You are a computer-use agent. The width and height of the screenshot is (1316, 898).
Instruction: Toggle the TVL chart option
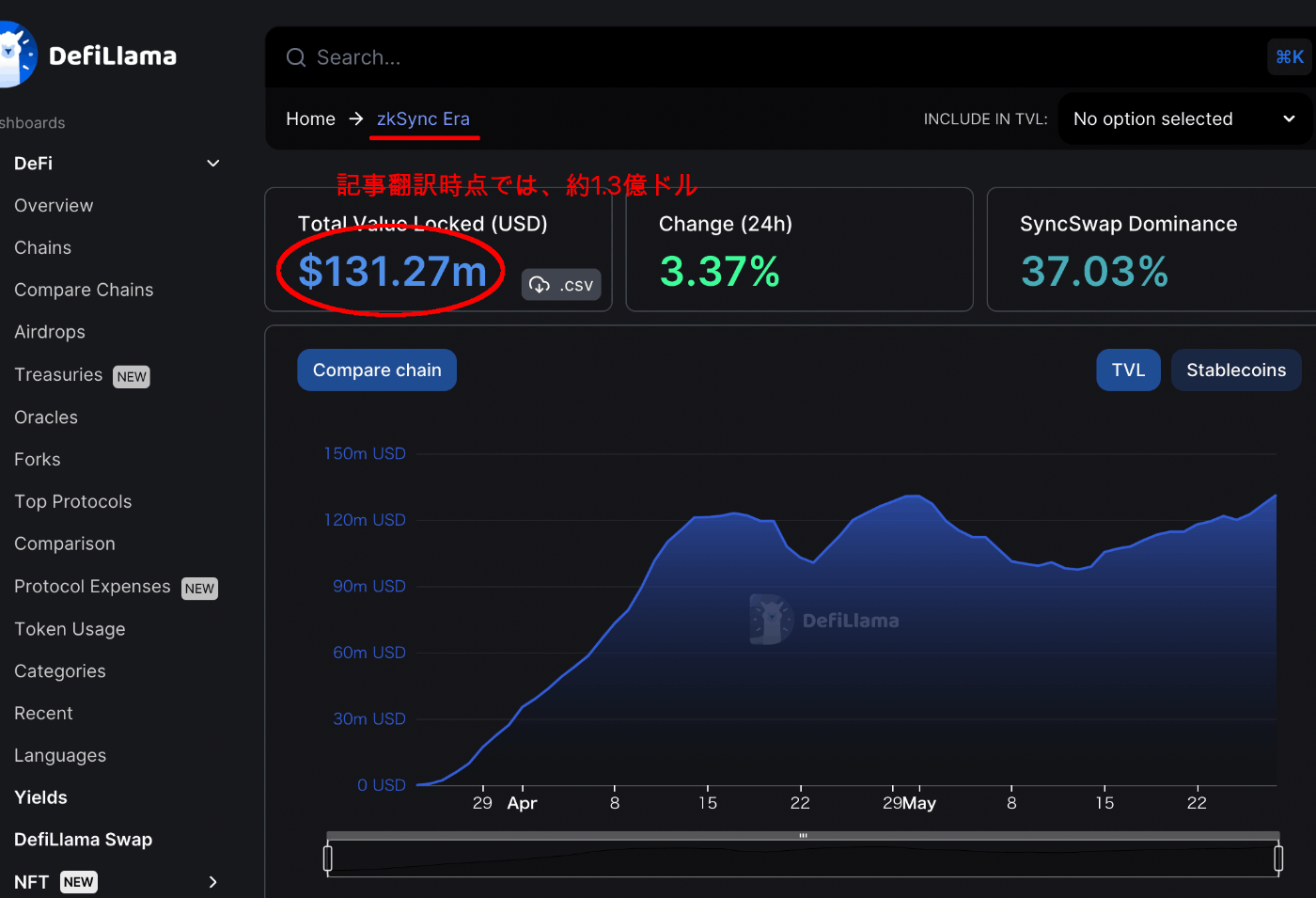(x=1128, y=370)
